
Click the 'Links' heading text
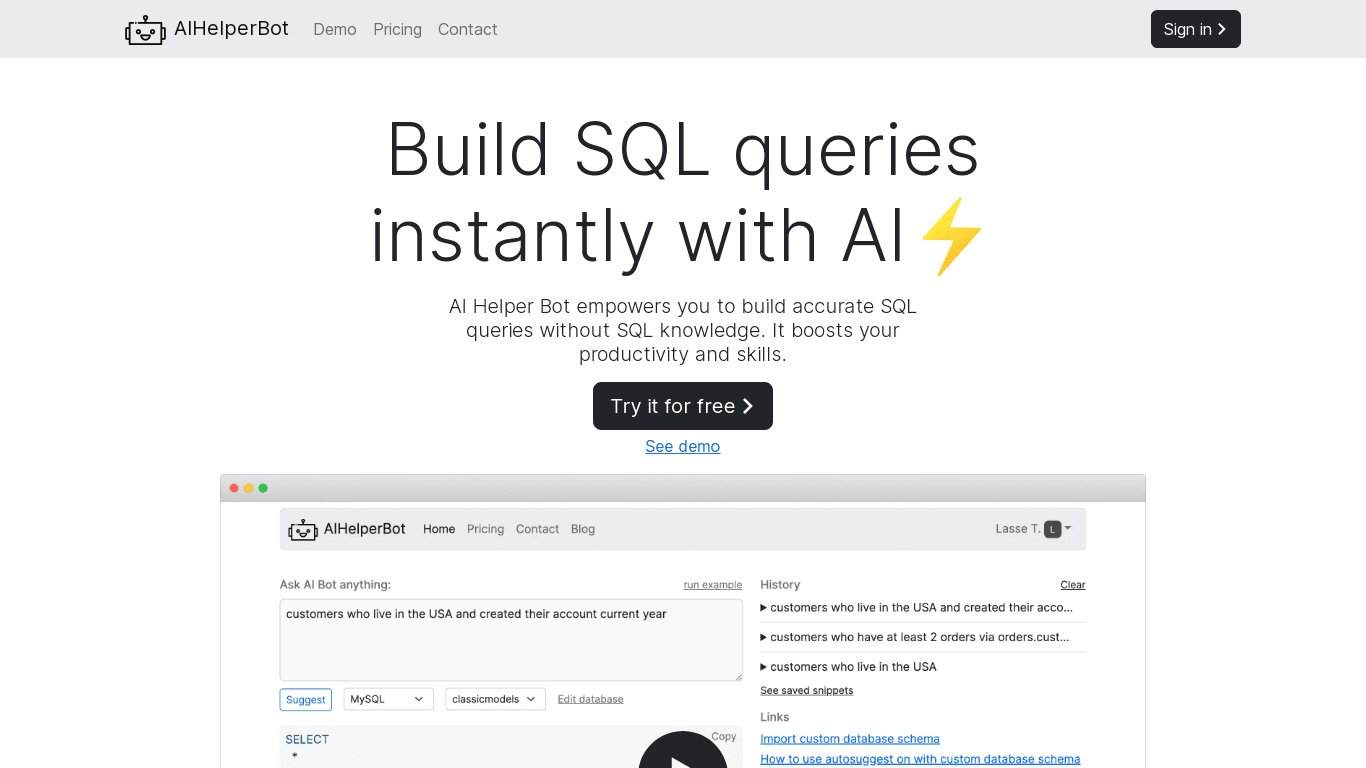pyautogui.click(x=775, y=717)
